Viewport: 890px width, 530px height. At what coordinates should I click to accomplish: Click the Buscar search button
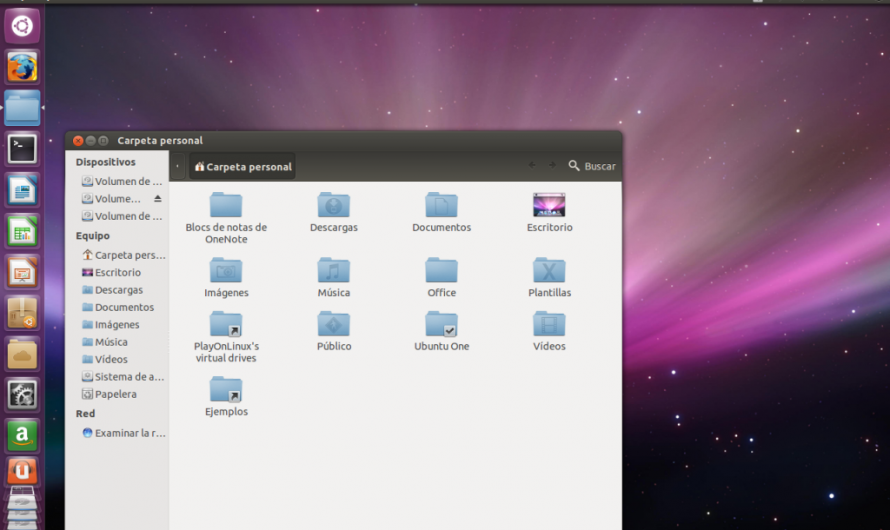[592, 166]
